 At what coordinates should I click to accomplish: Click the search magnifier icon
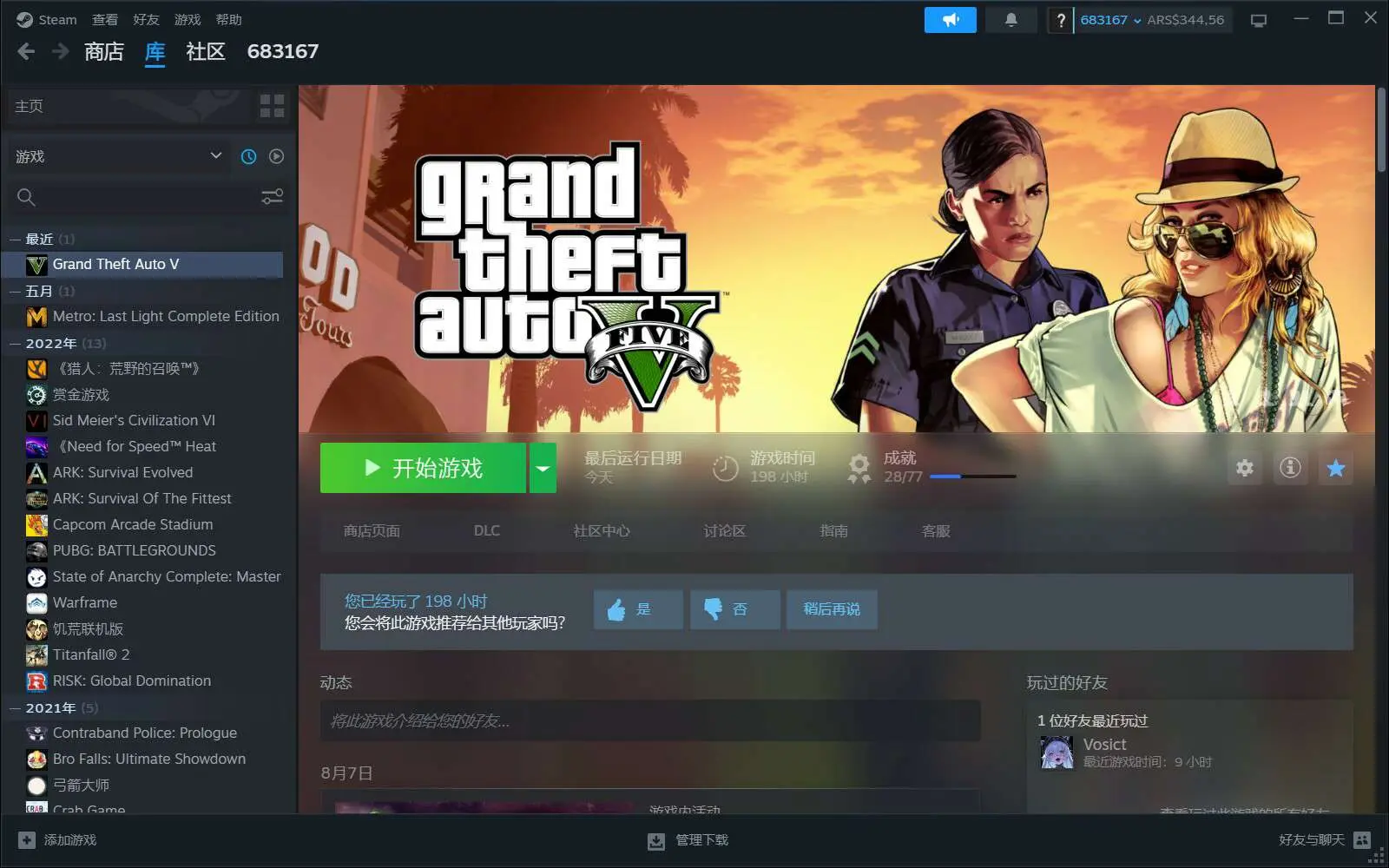26,197
